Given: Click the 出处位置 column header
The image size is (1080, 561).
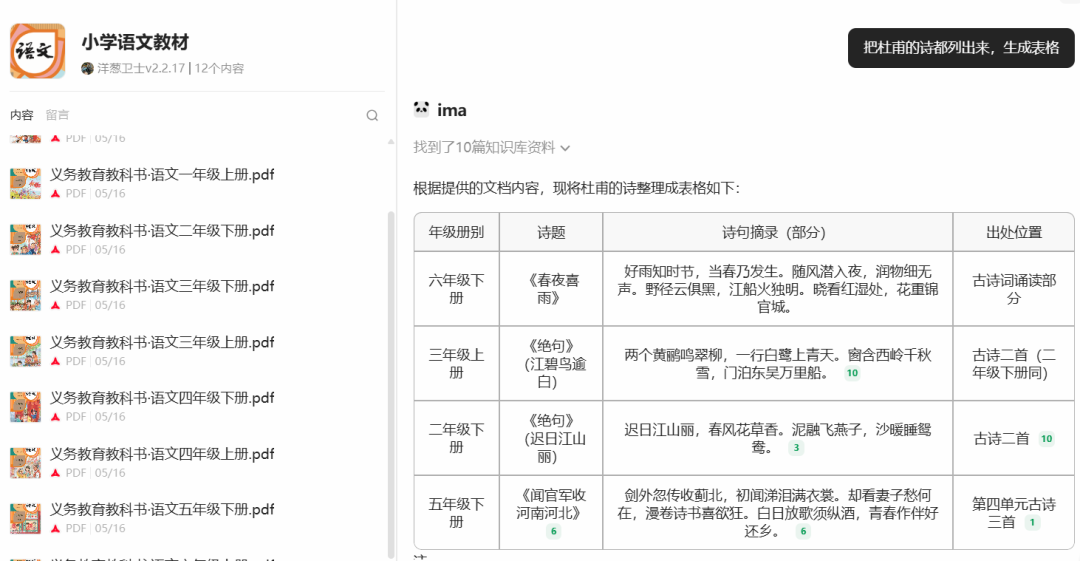Looking at the screenshot, I should 1014,232.
